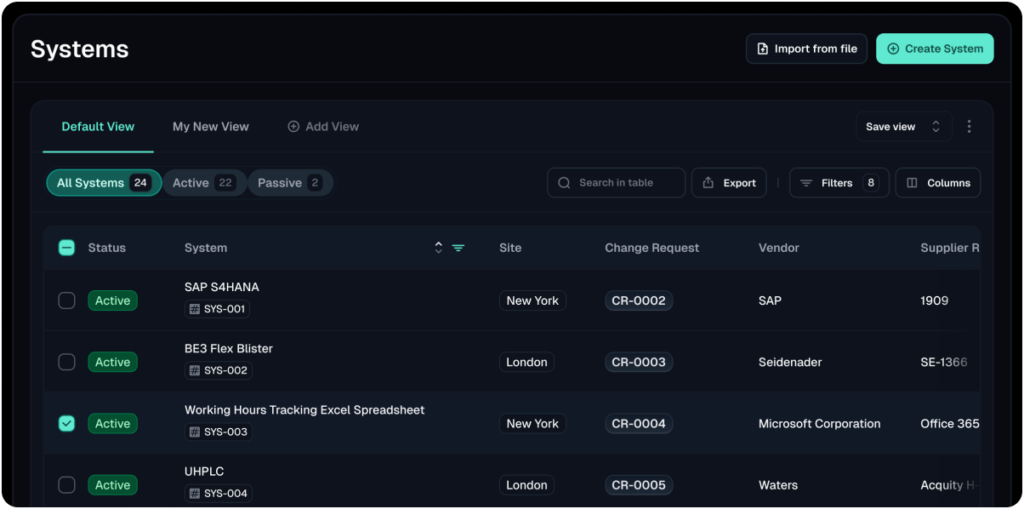Open the Save view dropdown

903,127
